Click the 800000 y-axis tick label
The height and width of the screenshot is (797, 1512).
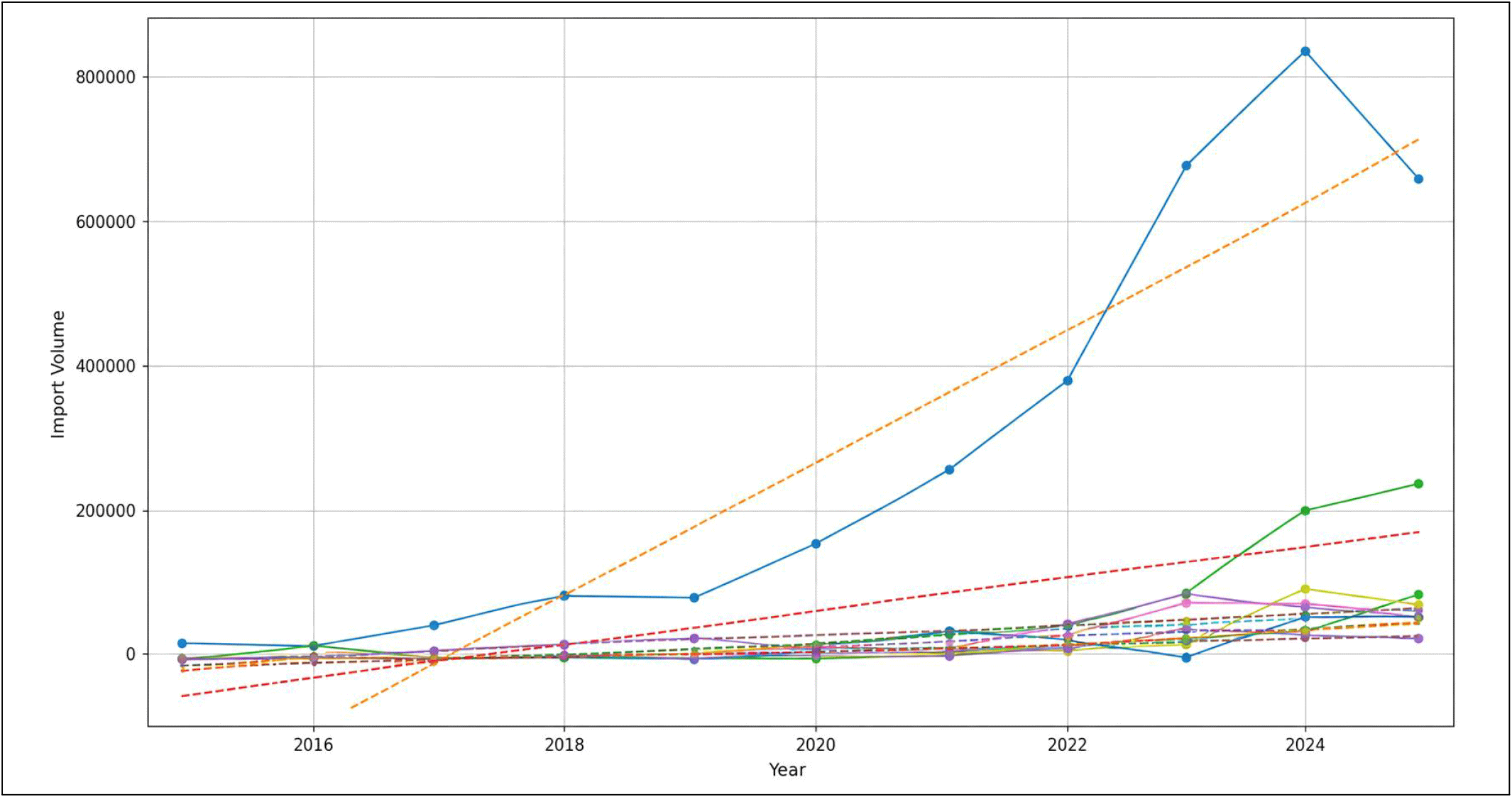tap(106, 77)
